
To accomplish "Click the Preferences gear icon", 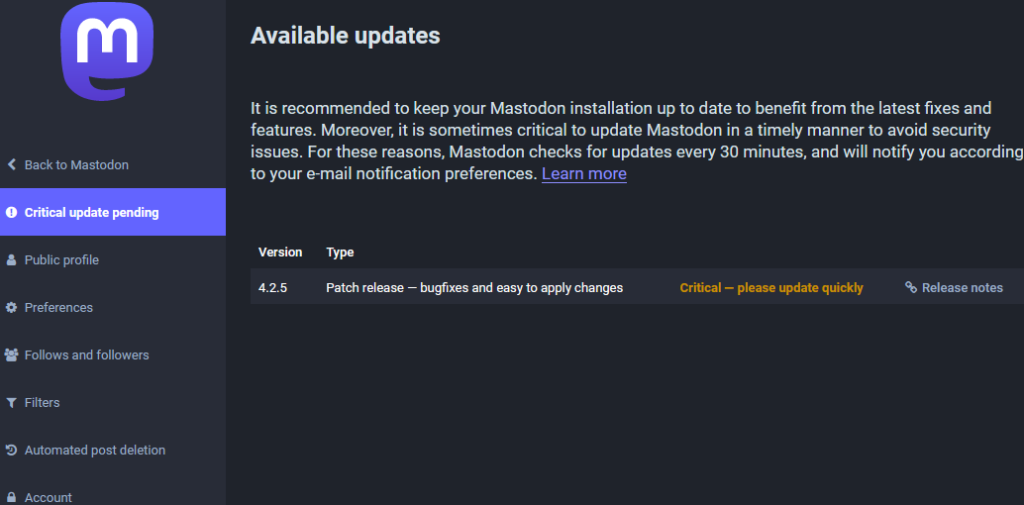I will tap(12, 308).
